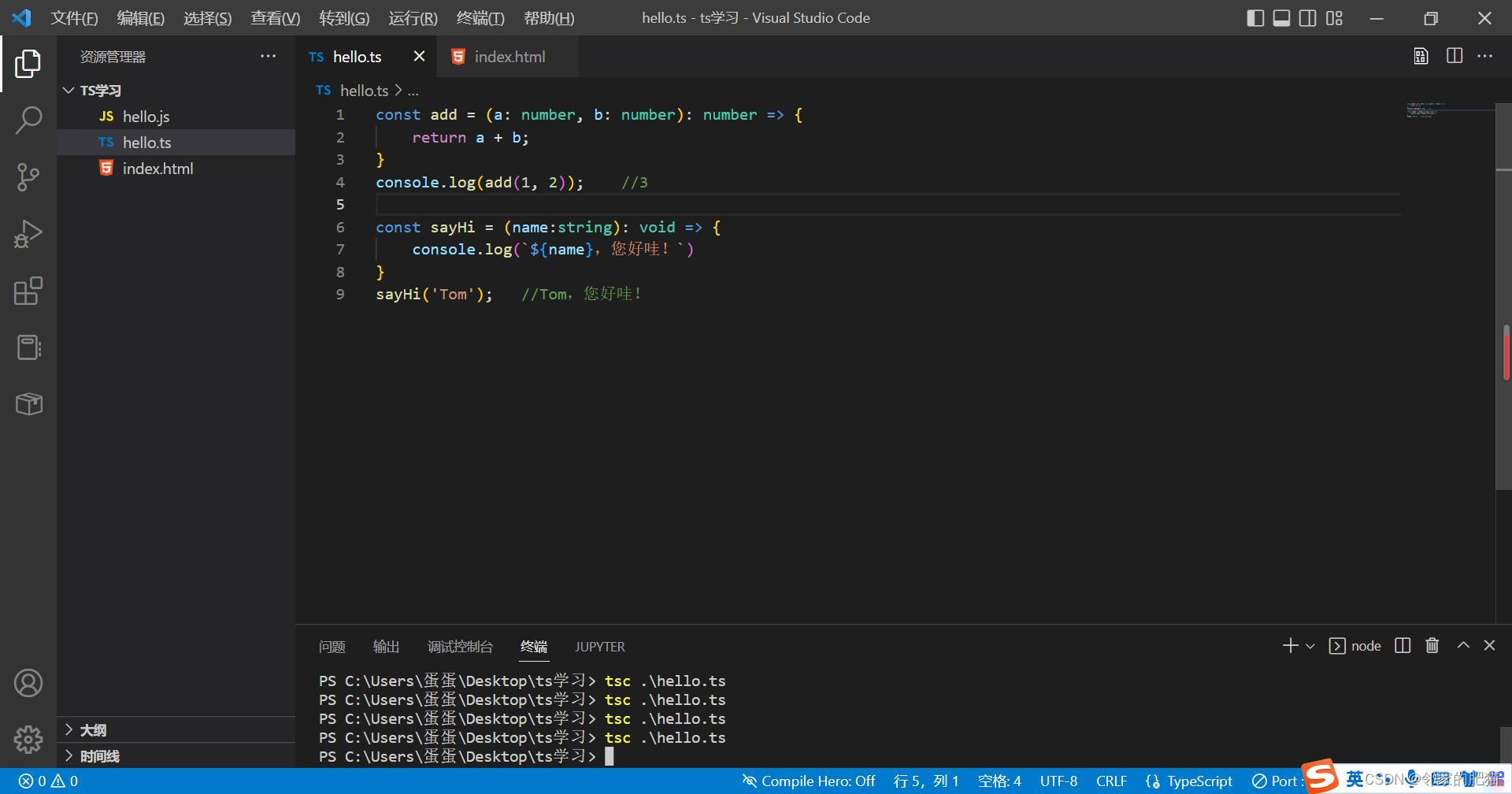This screenshot has height=794, width=1512.
Task: Open the notebook-style activity bar icon
Action: point(28,347)
